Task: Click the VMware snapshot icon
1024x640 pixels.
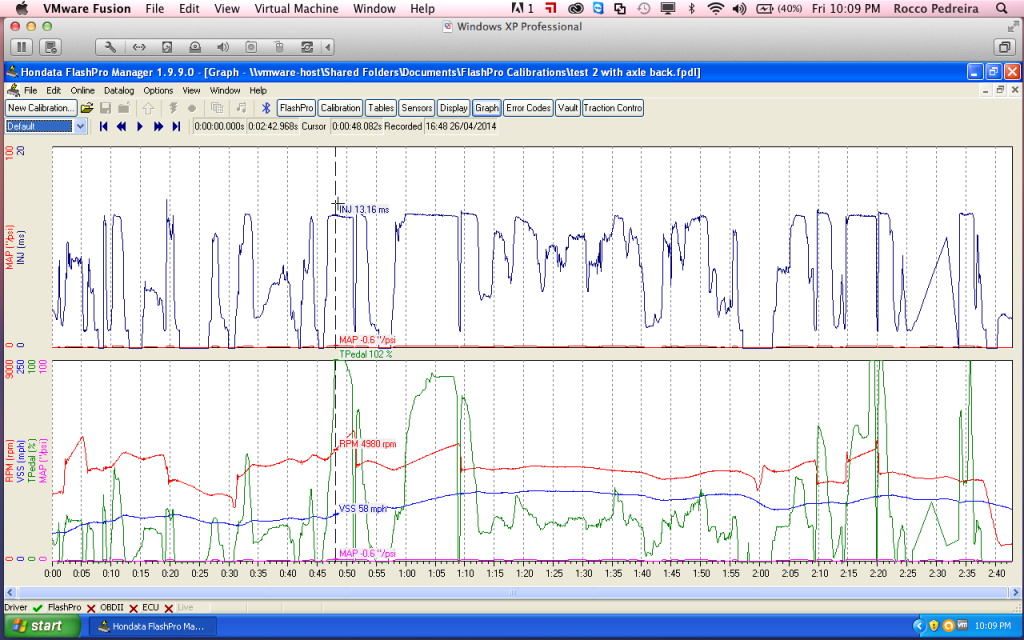Action: click(50, 47)
